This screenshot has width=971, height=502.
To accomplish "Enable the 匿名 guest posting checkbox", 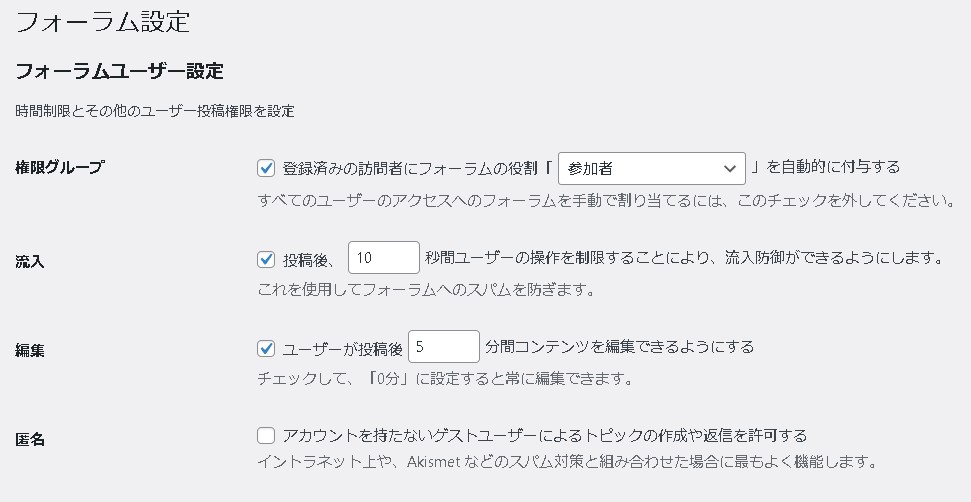I will pyautogui.click(x=266, y=435).
